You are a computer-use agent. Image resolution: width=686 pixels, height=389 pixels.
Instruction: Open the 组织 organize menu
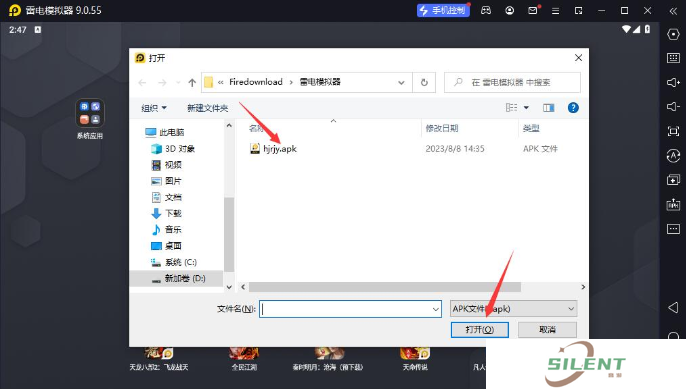click(x=154, y=108)
